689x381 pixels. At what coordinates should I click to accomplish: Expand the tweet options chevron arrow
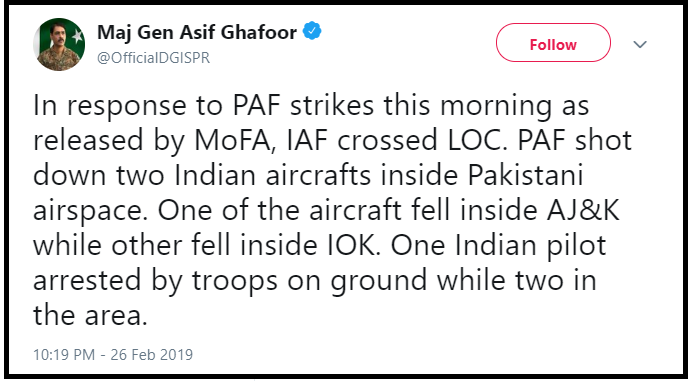click(x=640, y=45)
